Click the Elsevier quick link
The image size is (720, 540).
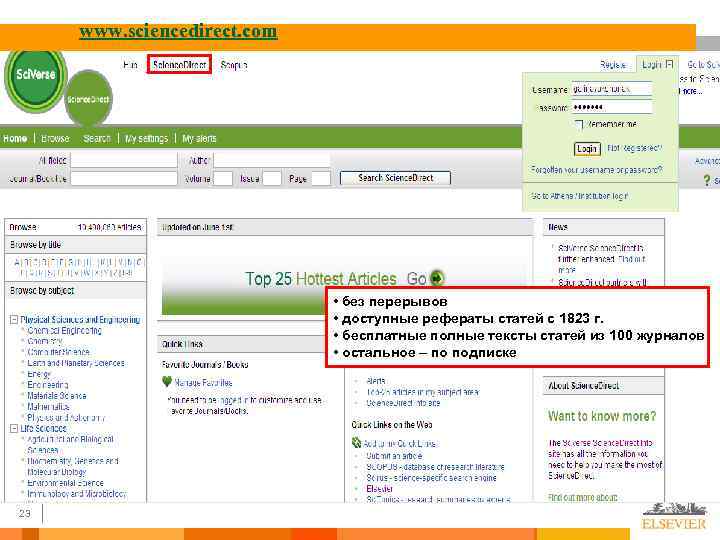380,489
